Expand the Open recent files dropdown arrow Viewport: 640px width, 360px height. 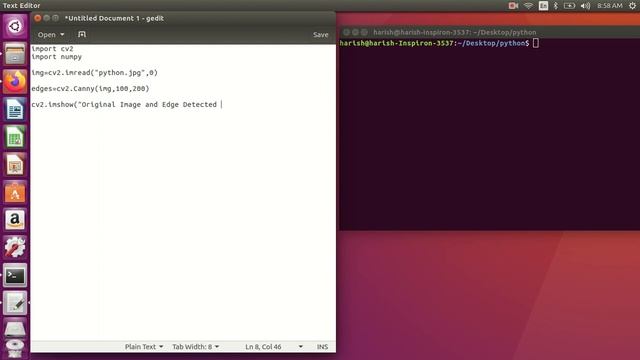coord(62,35)
